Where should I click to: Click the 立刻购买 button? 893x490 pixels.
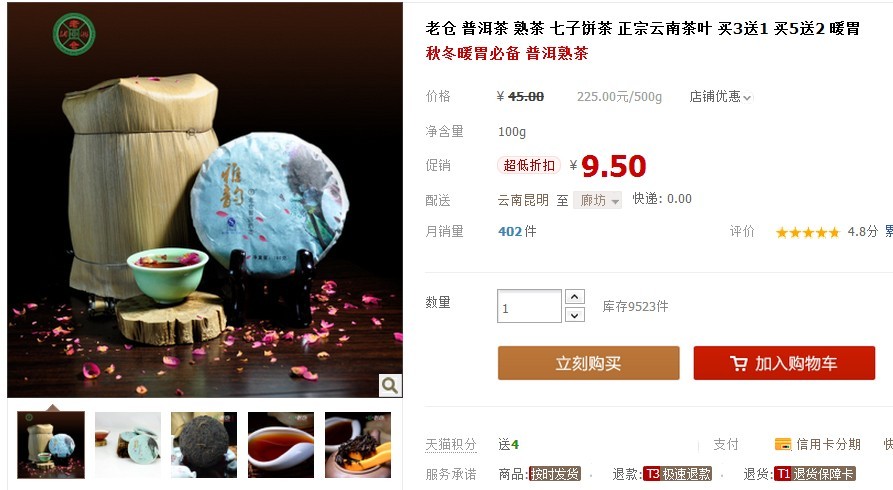tap(588, 363)
